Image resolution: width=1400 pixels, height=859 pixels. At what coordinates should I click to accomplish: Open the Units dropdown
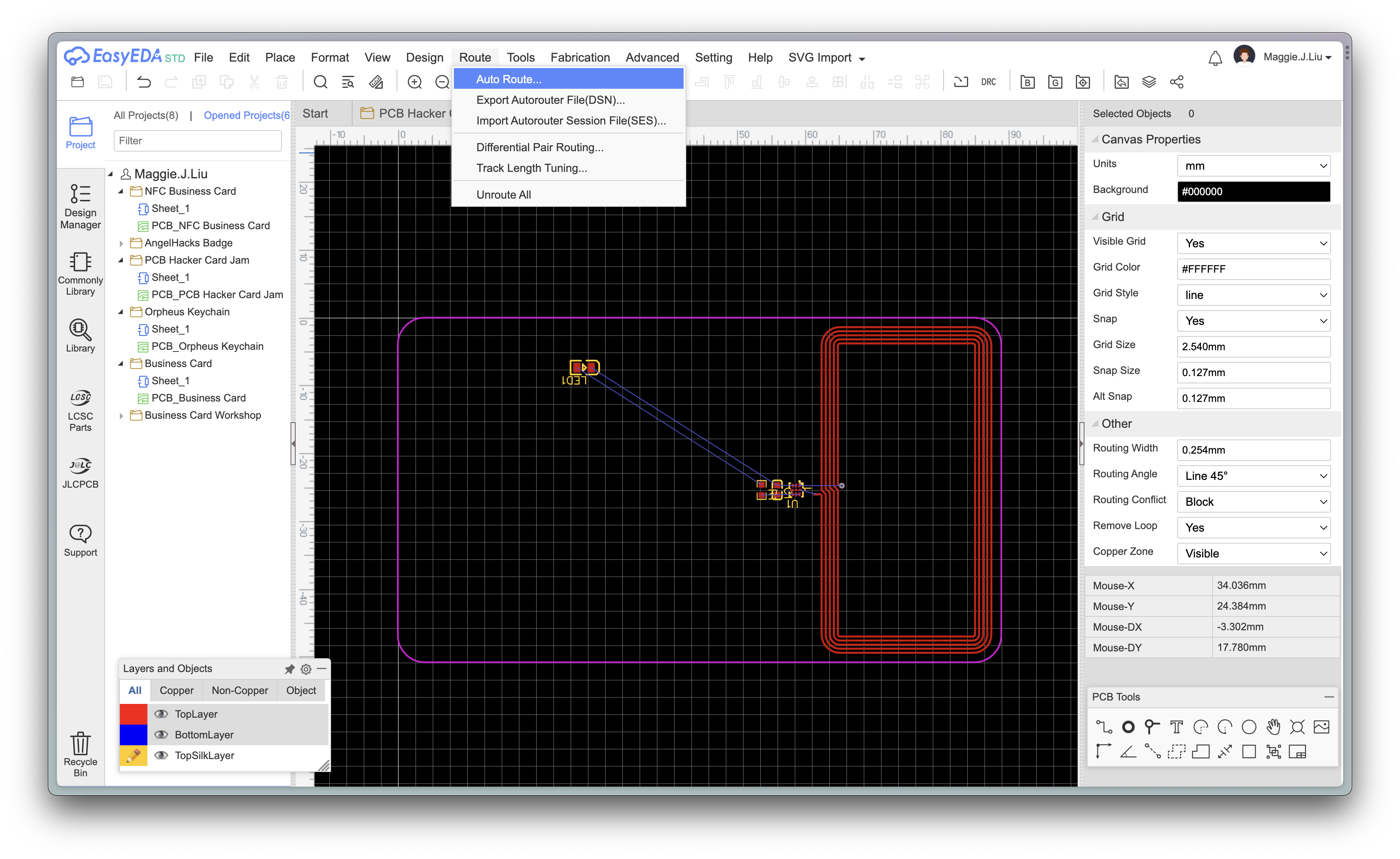click(x=1253, y=166)
